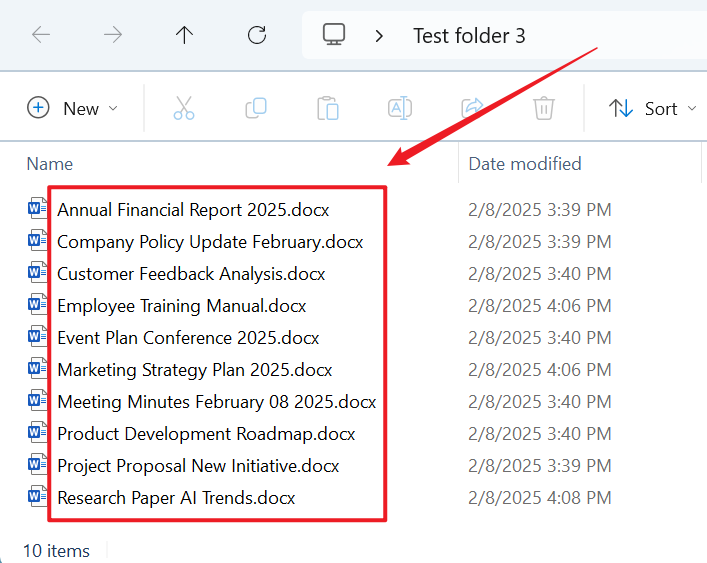Go up one folder level
The image size is (707, 563).
click(184, 35)
